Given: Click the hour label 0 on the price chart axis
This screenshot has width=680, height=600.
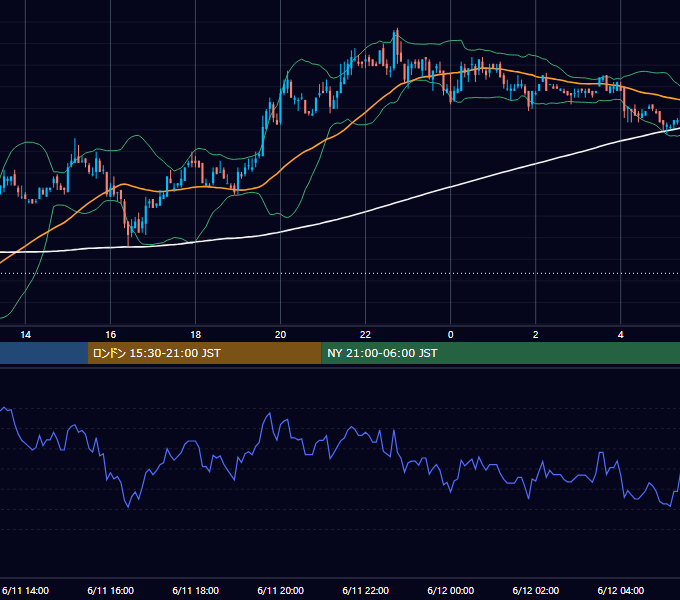Looking at the screenshot, I should [451, 335].
